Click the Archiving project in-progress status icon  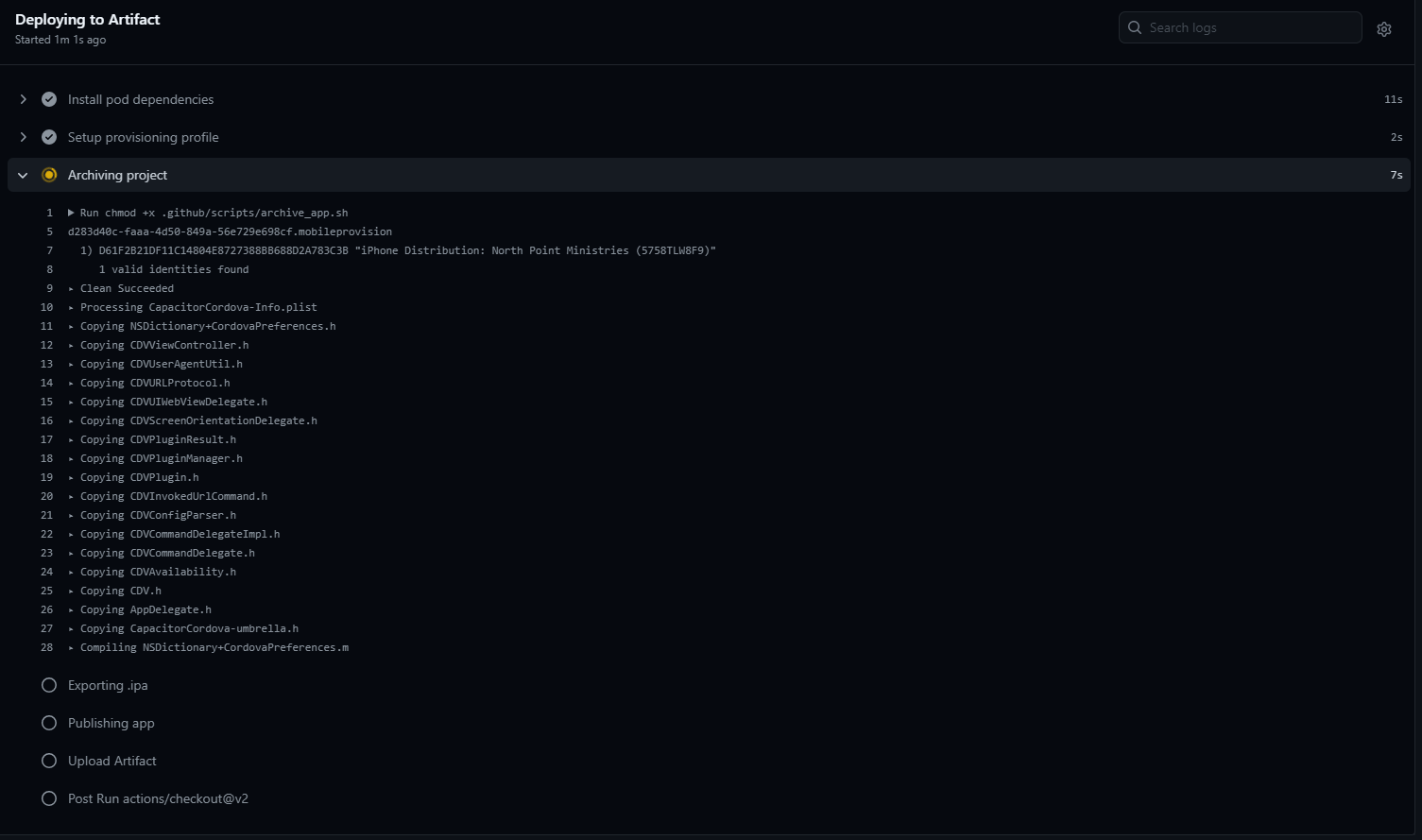pos(49,175)
